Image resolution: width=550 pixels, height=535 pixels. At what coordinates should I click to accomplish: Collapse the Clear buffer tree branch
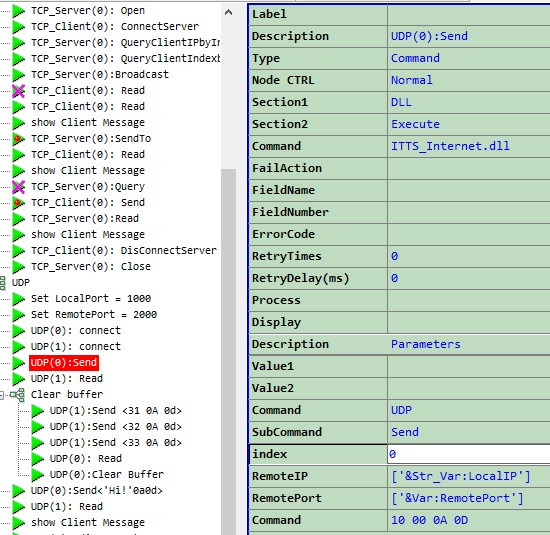pyautogui.click(x=1, y=395)
